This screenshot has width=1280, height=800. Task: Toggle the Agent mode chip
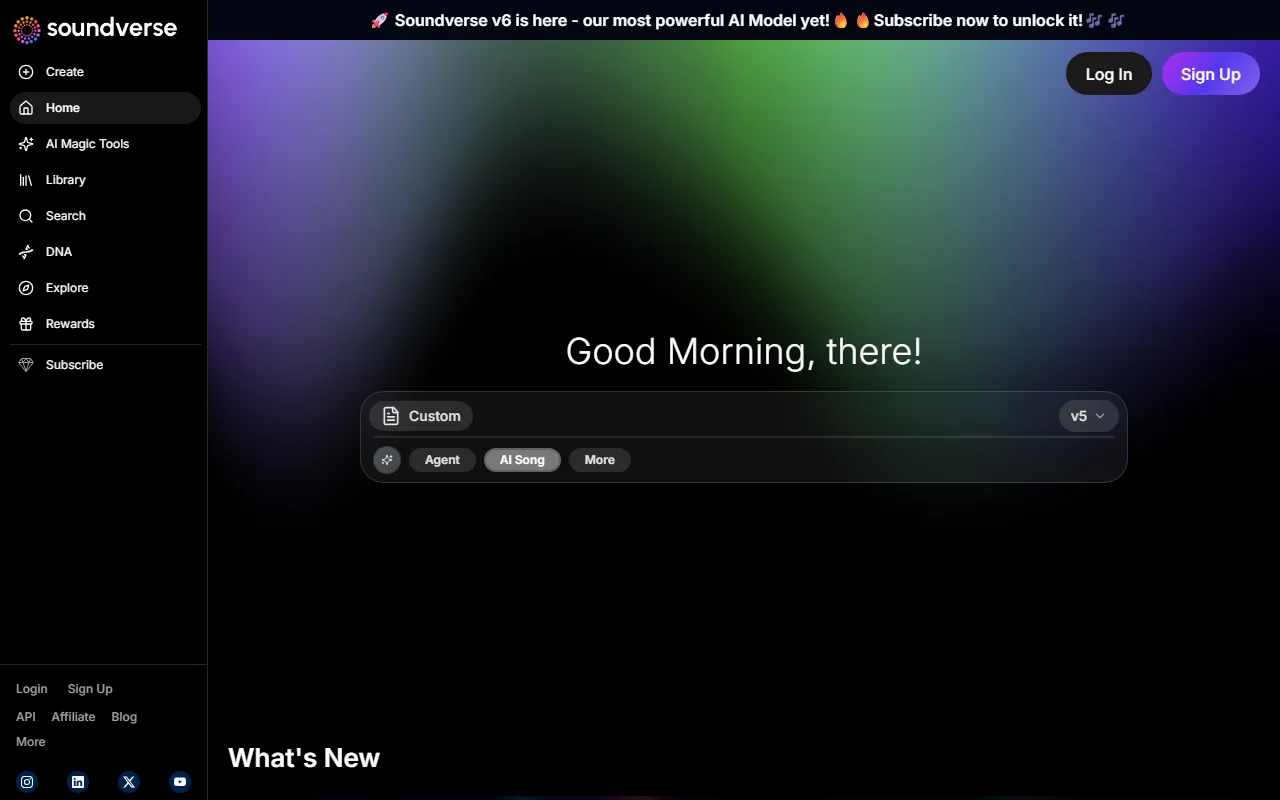tap(442, 460)
